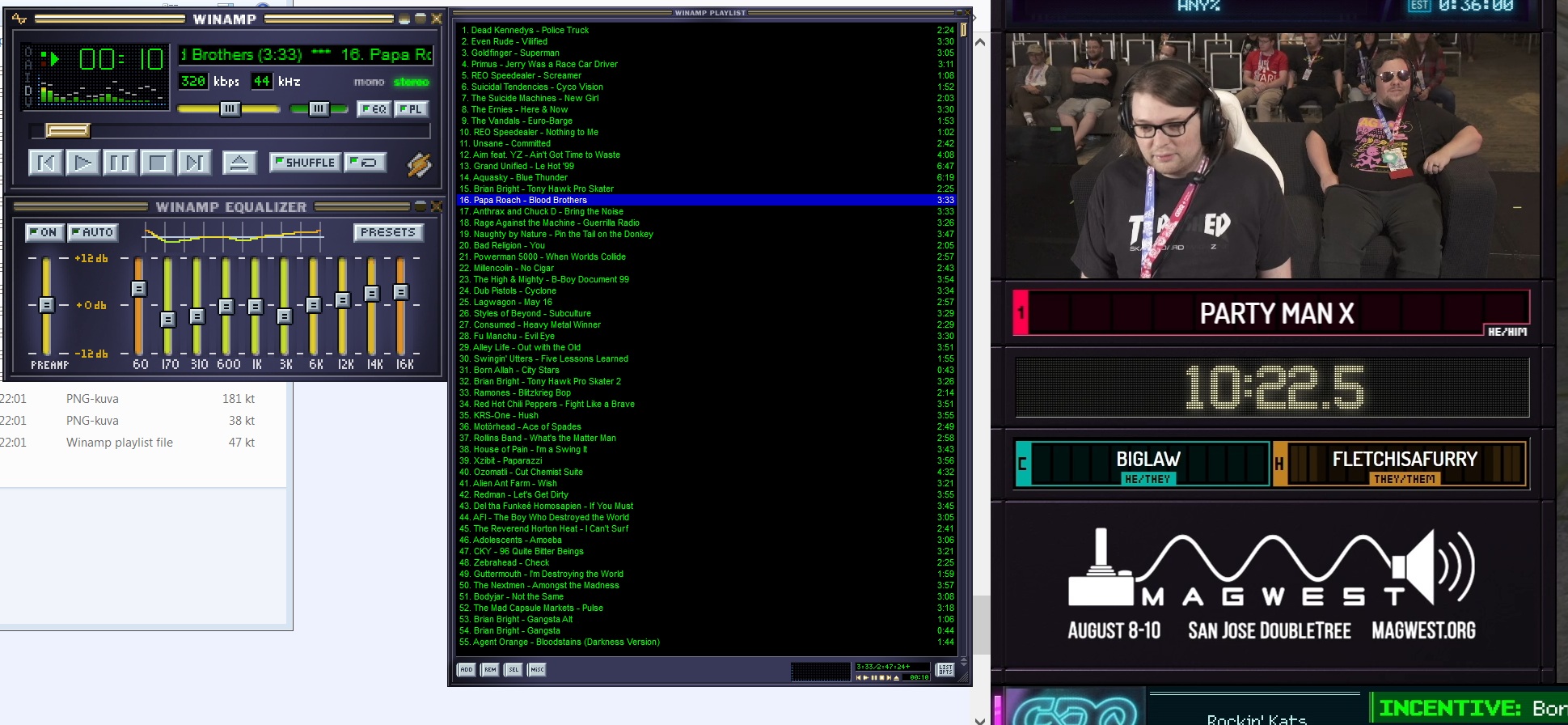
Task: Click the 00:10 elapsed time display
Action: (x=121, y=58)
